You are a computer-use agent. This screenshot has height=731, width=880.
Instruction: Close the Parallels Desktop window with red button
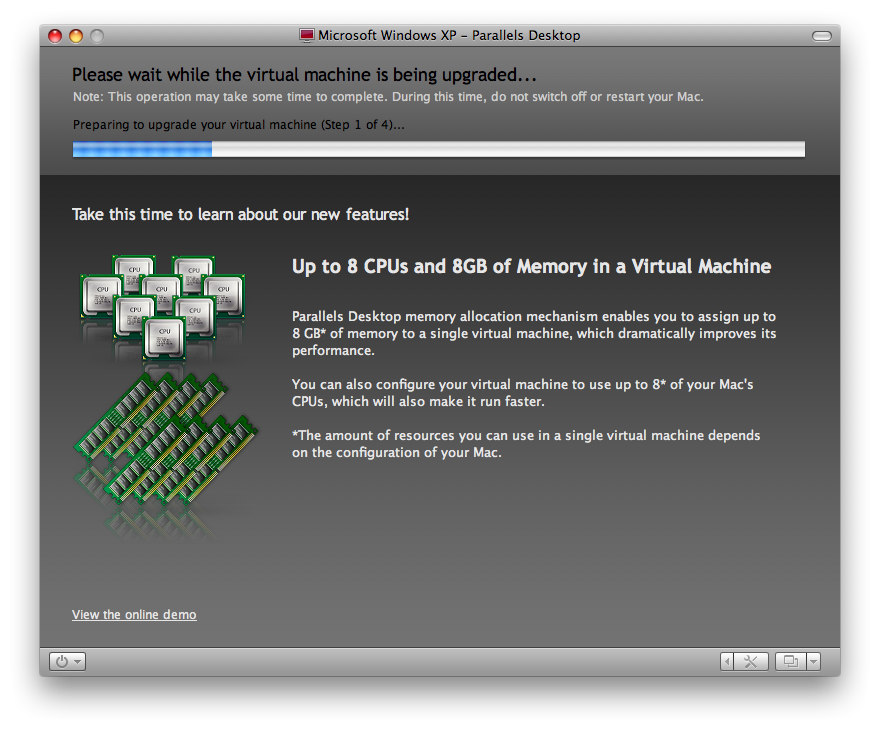(55, 36)
